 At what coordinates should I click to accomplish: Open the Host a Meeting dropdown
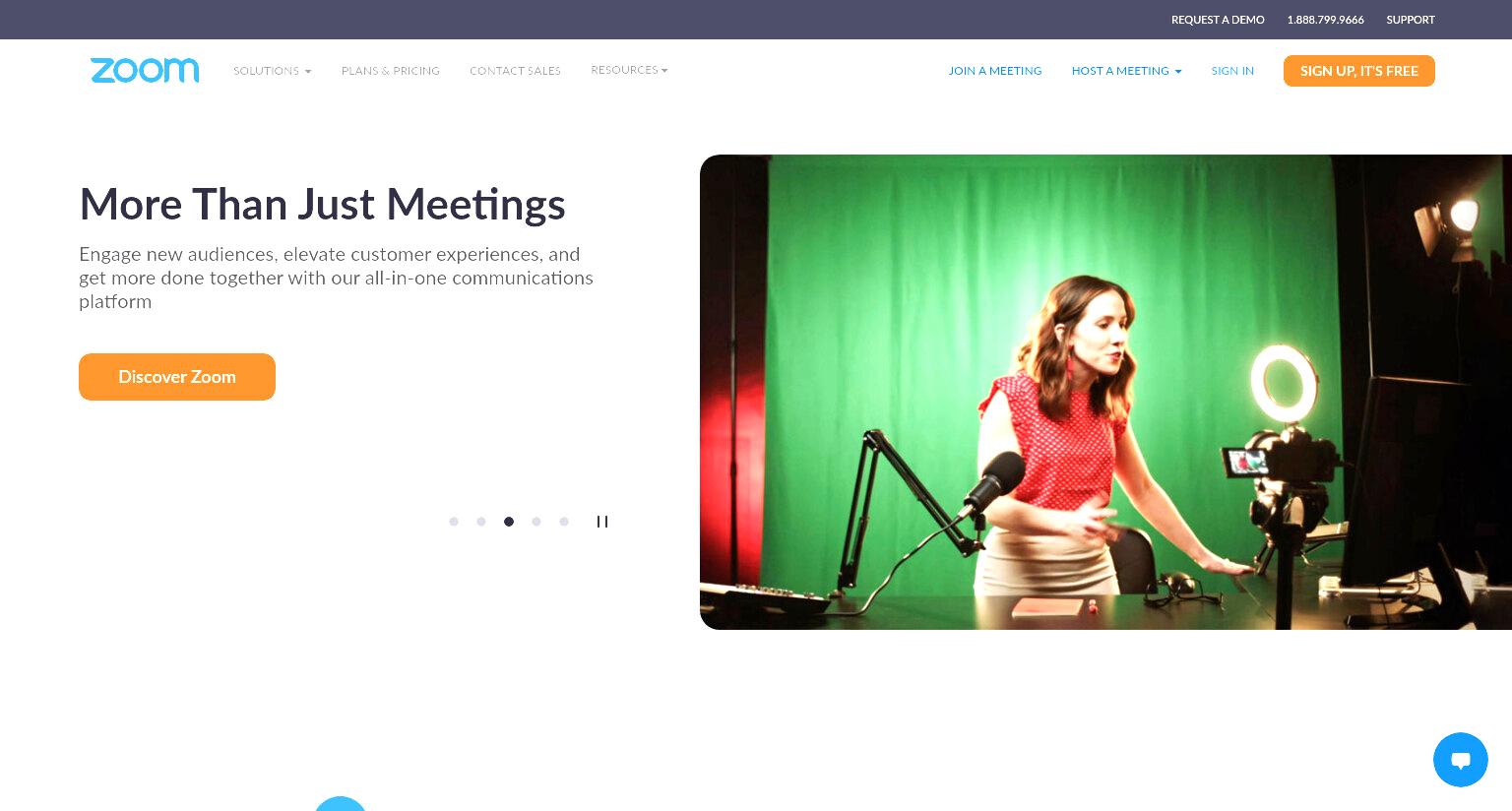click(x=1126, y=71)
